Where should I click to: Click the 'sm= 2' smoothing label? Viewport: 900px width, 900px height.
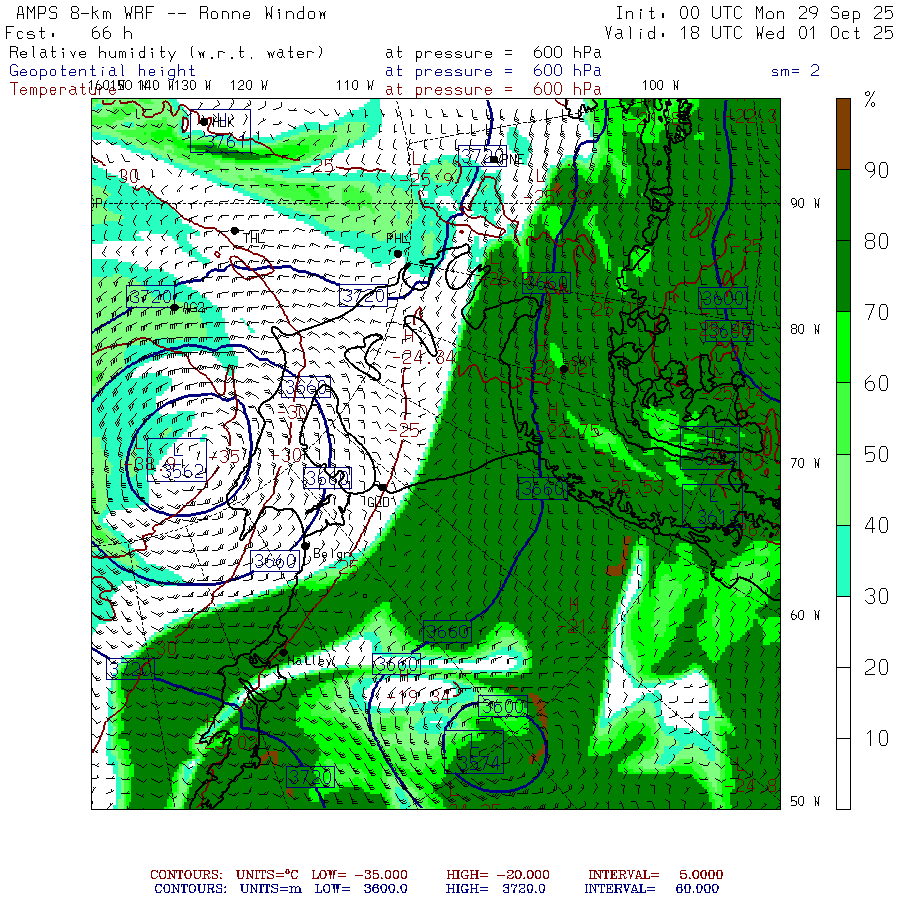coord(795,71)
